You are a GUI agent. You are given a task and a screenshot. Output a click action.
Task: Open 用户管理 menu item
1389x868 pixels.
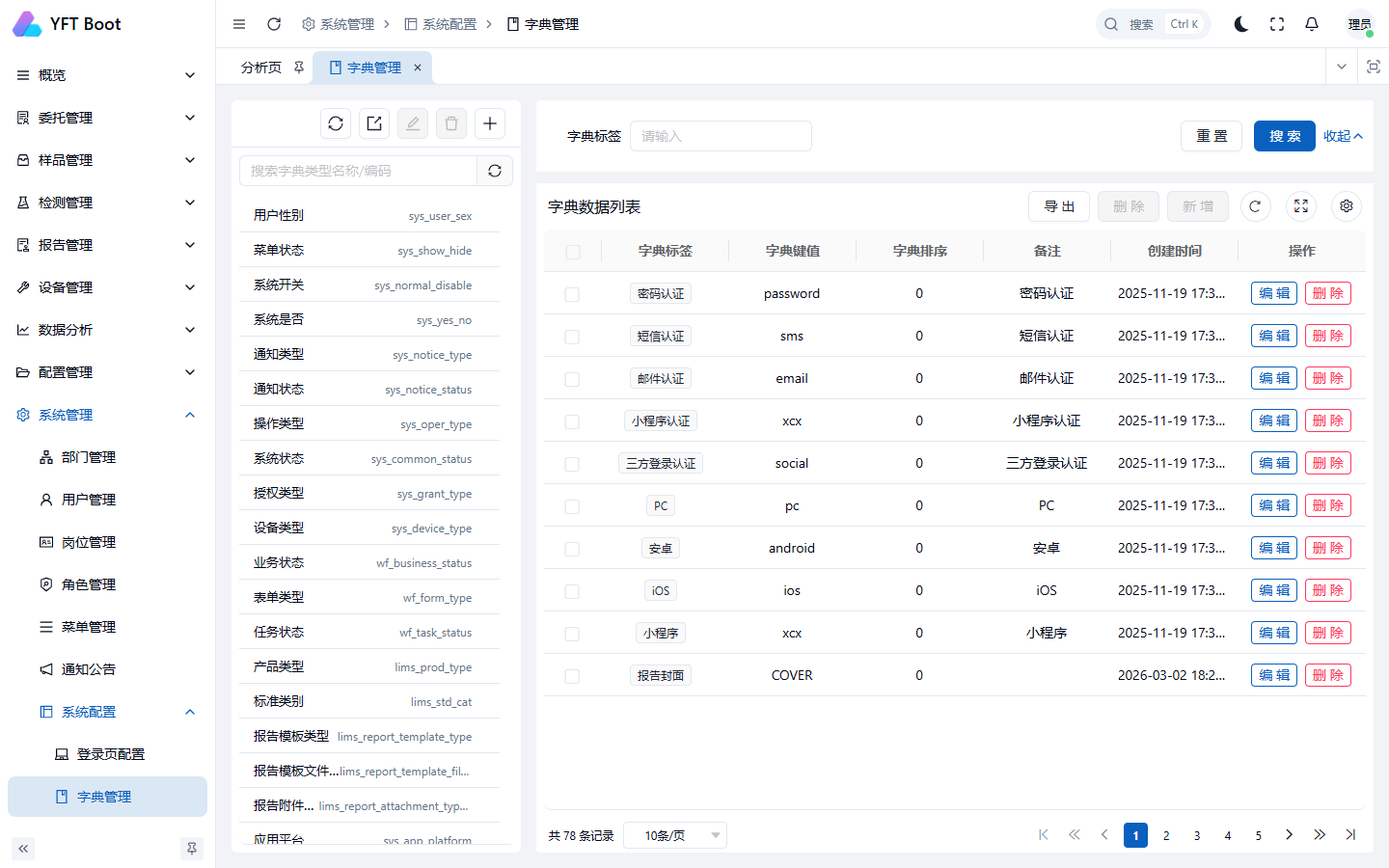click(x=107, y=500)
